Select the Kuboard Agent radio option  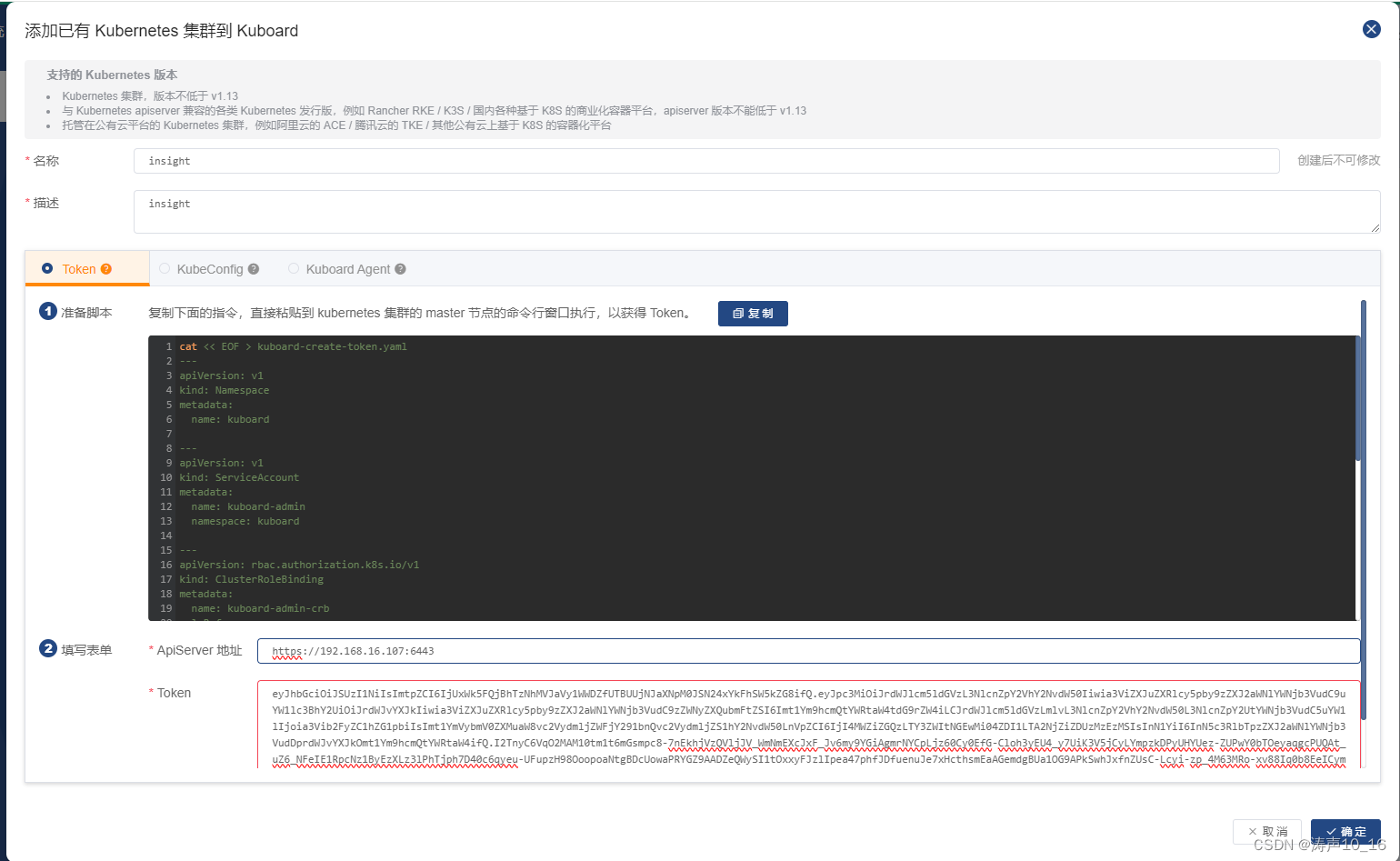294,268
